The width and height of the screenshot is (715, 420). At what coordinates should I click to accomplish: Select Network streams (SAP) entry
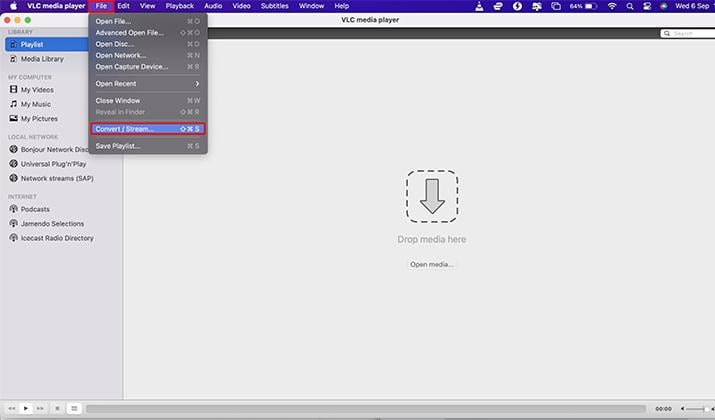point(57,178)
